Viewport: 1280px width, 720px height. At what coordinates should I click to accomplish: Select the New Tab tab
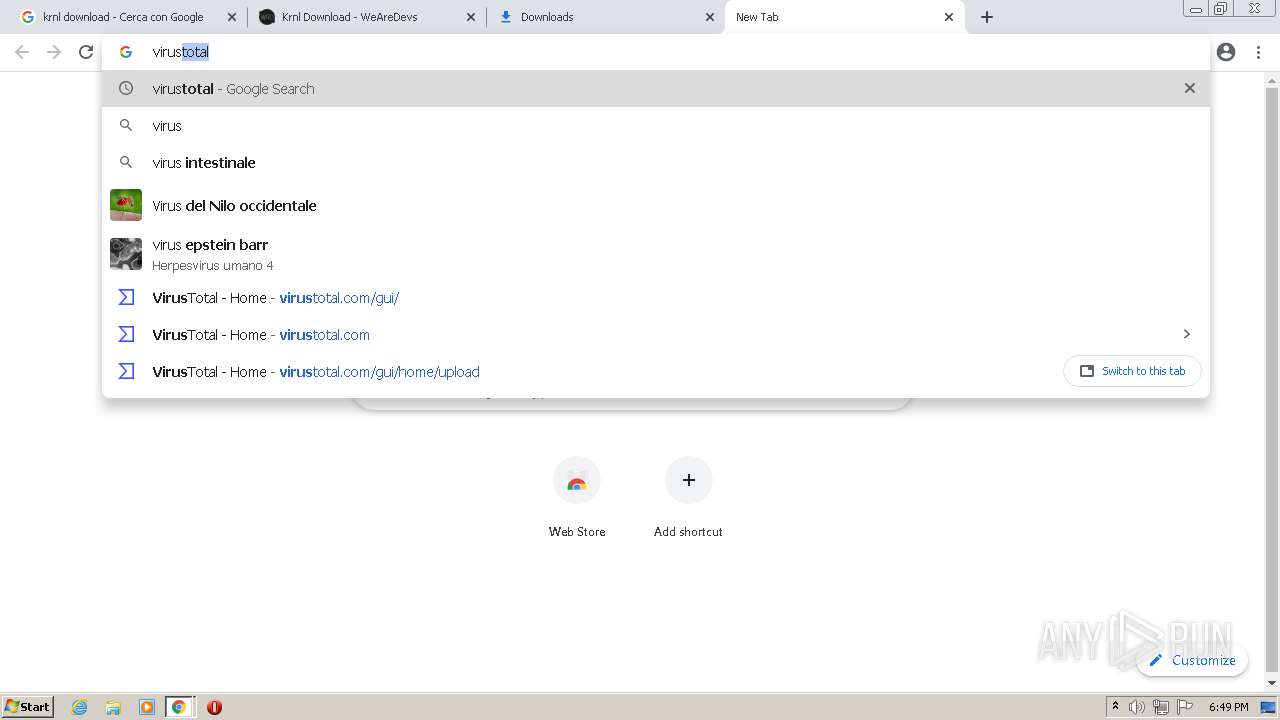[x=844, y=17]
